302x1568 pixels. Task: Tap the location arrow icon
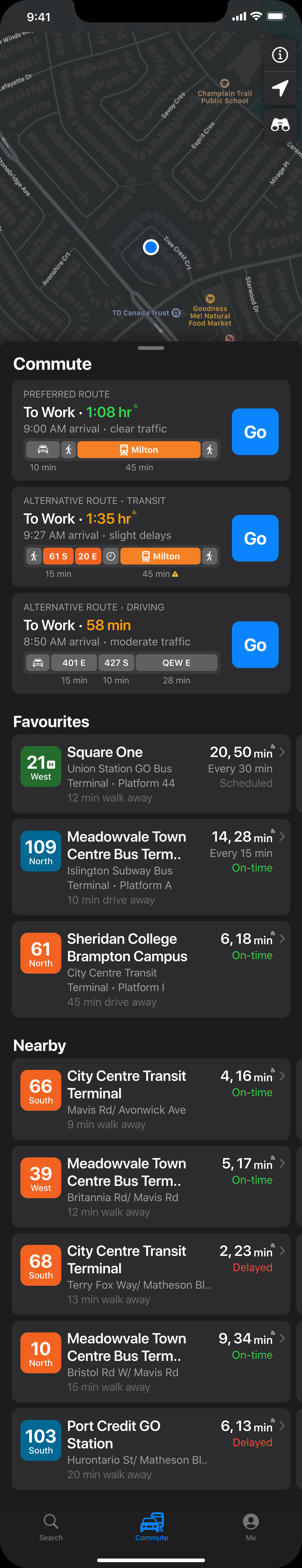pos(279,89)
